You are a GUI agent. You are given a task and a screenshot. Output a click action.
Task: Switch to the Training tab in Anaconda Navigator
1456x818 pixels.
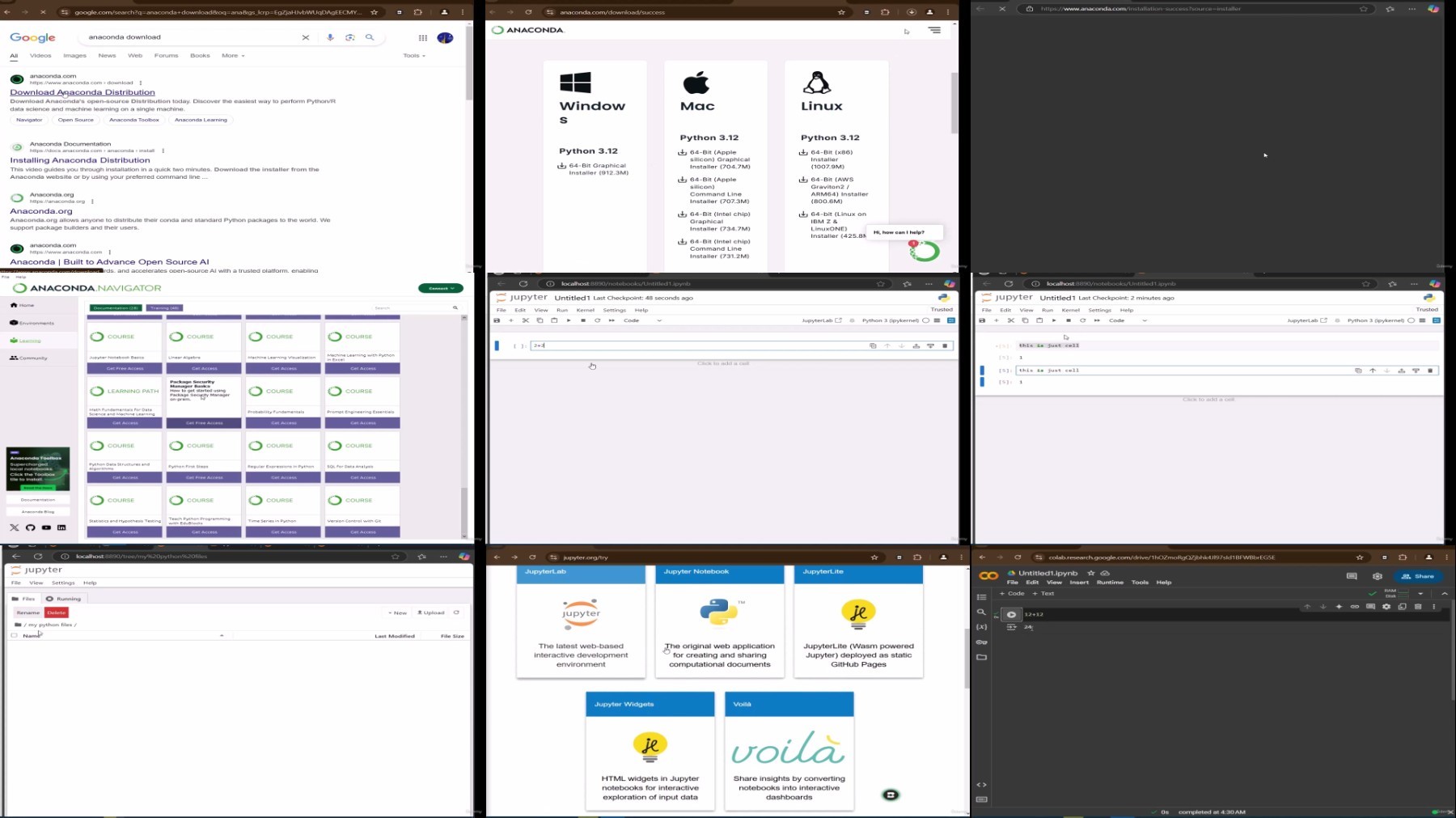pyautogui.click(x=165, y=308)
